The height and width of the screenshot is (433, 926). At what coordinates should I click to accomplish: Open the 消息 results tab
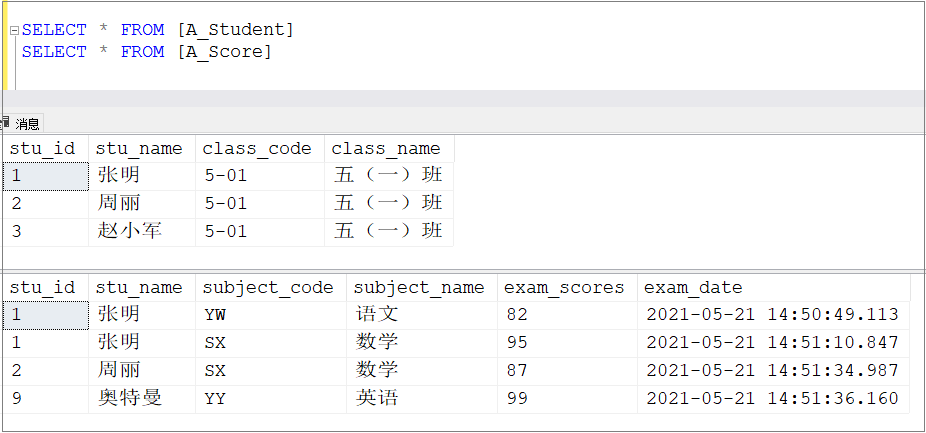(x=27, y=124)
